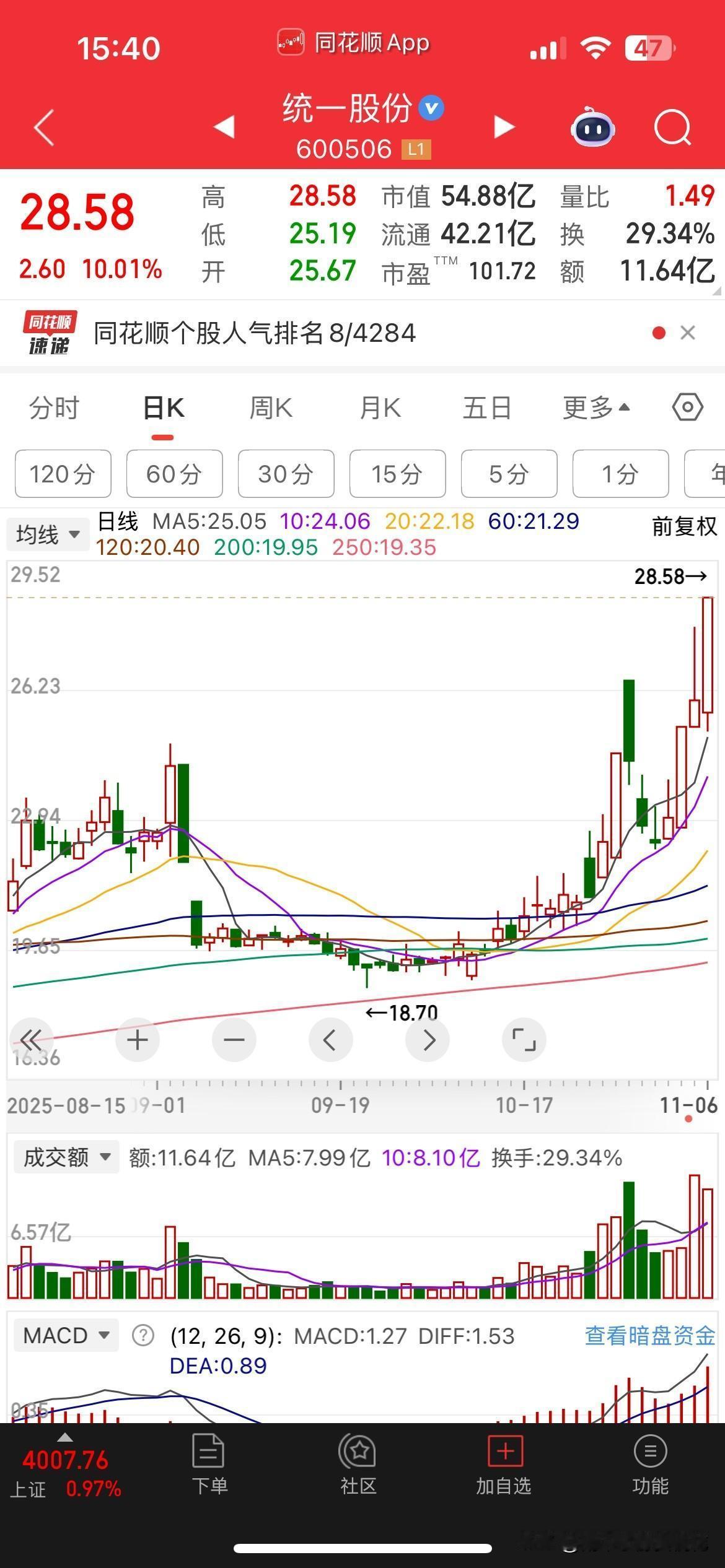Open the 社区 community icon

[x=358, y=1452]
